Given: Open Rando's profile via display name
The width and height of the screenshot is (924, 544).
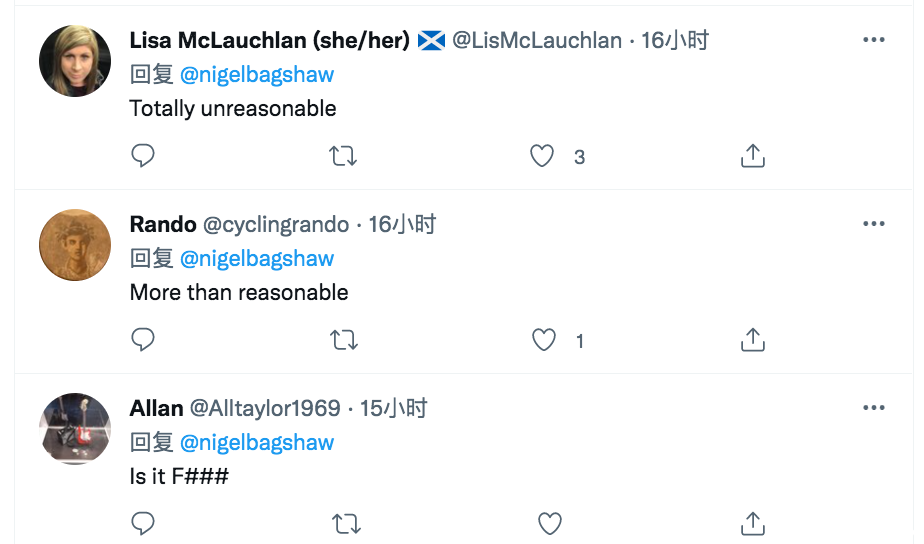Looking at the screenshot, I should coord(163,224).
